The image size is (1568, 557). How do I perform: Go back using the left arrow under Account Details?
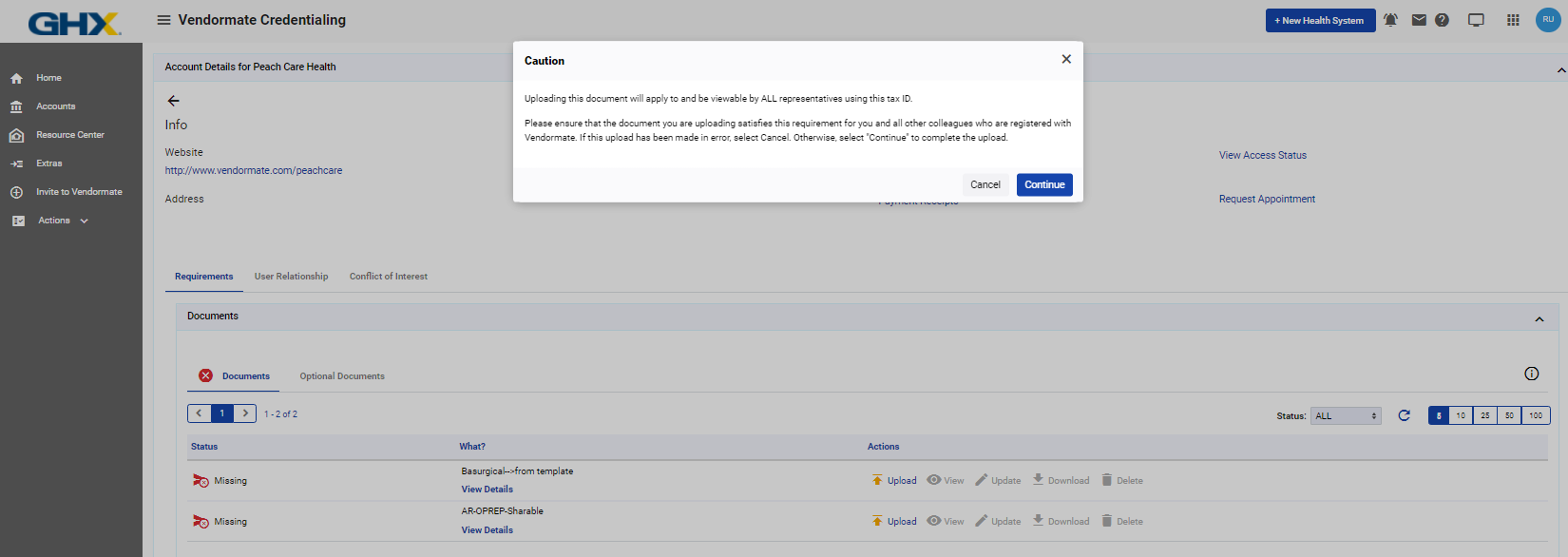point(173,101)
